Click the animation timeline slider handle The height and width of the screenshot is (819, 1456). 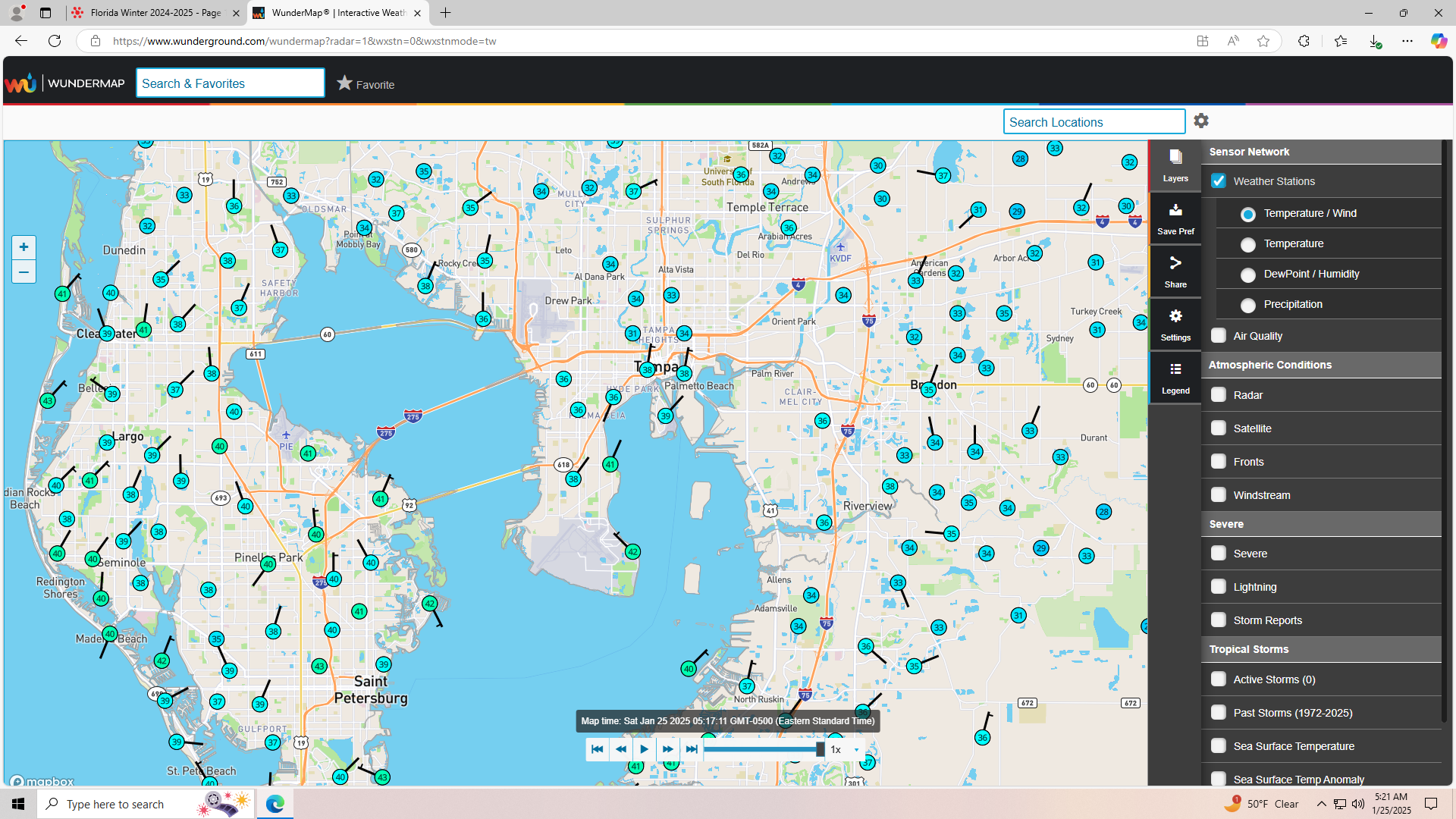pyautogui.click(x=820, y=749)
